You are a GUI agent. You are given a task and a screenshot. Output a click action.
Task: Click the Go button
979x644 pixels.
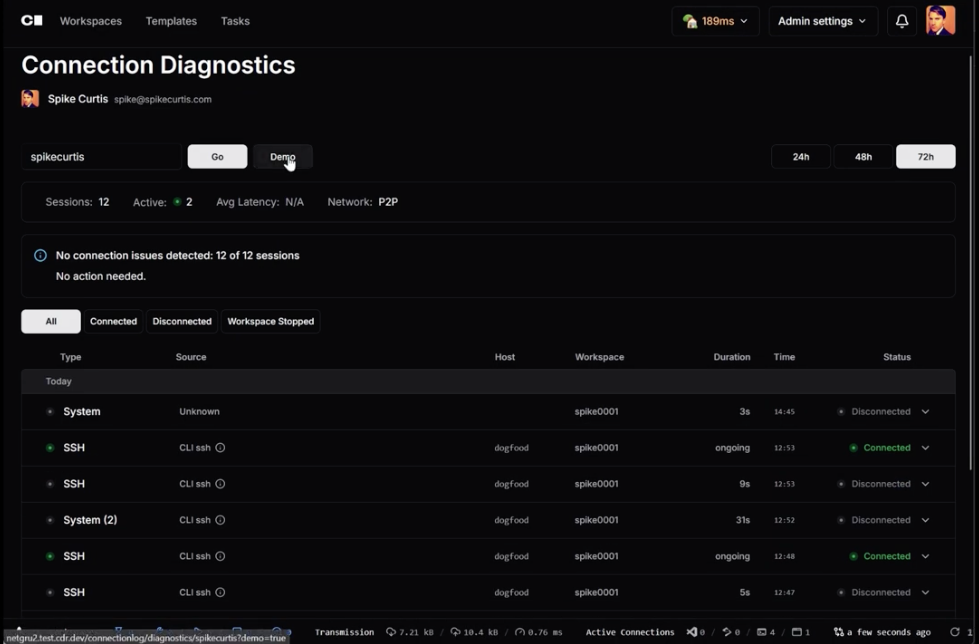coord(217,157)
